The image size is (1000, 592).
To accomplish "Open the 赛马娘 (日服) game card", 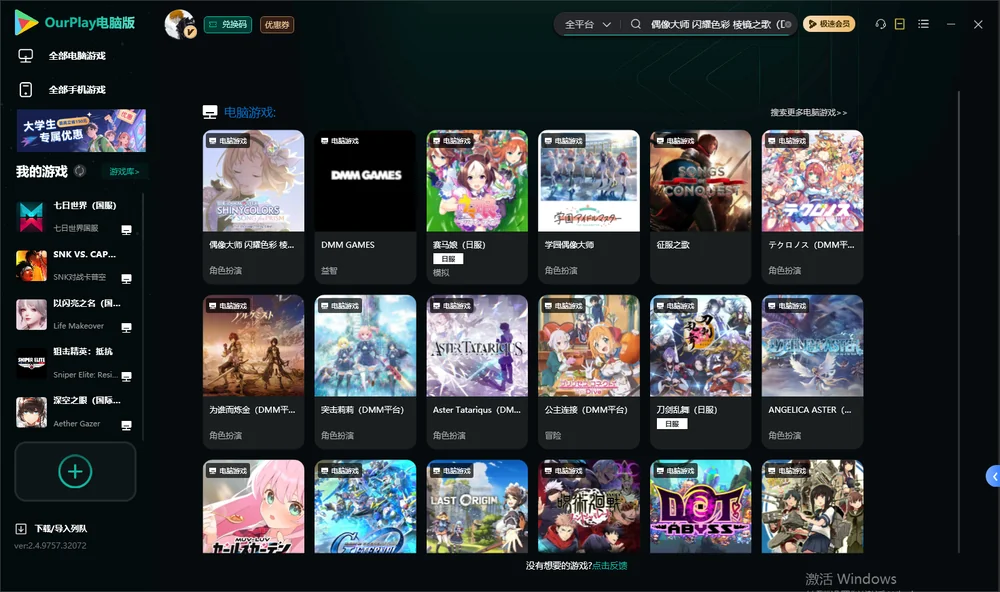I will [477, 207].
